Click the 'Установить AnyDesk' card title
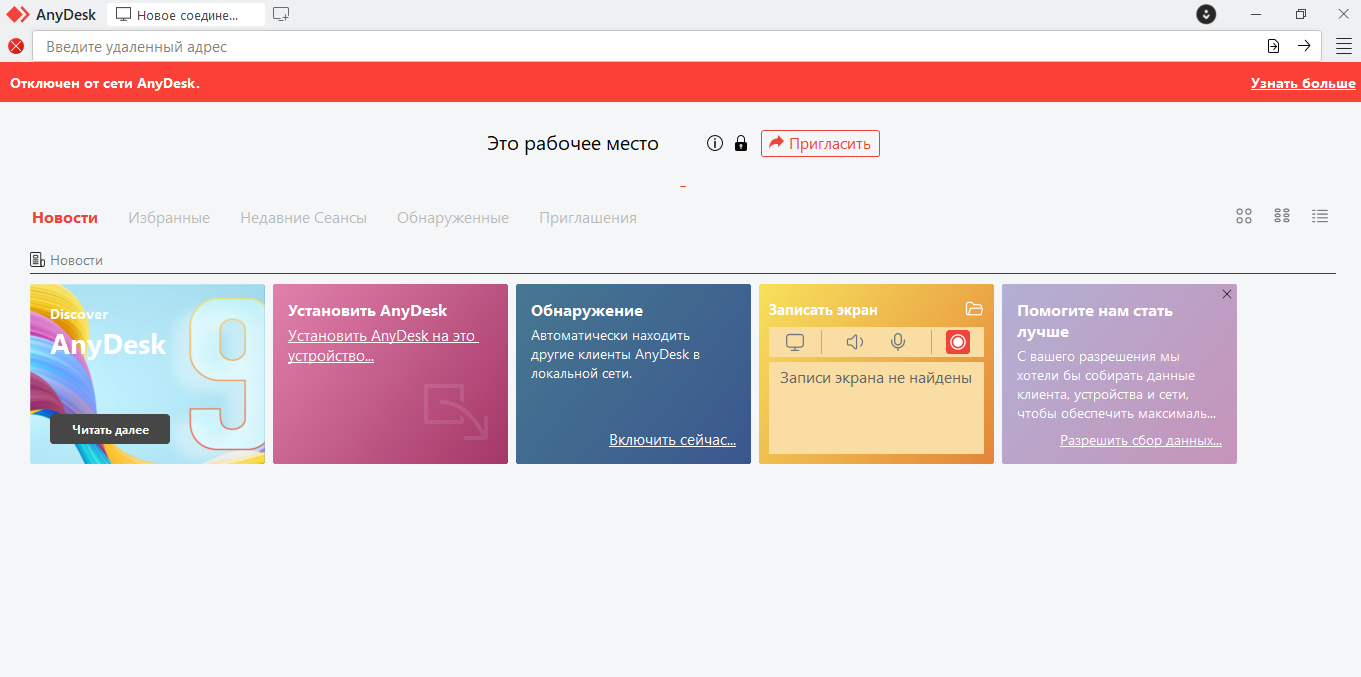 click(x=368, y=310)
